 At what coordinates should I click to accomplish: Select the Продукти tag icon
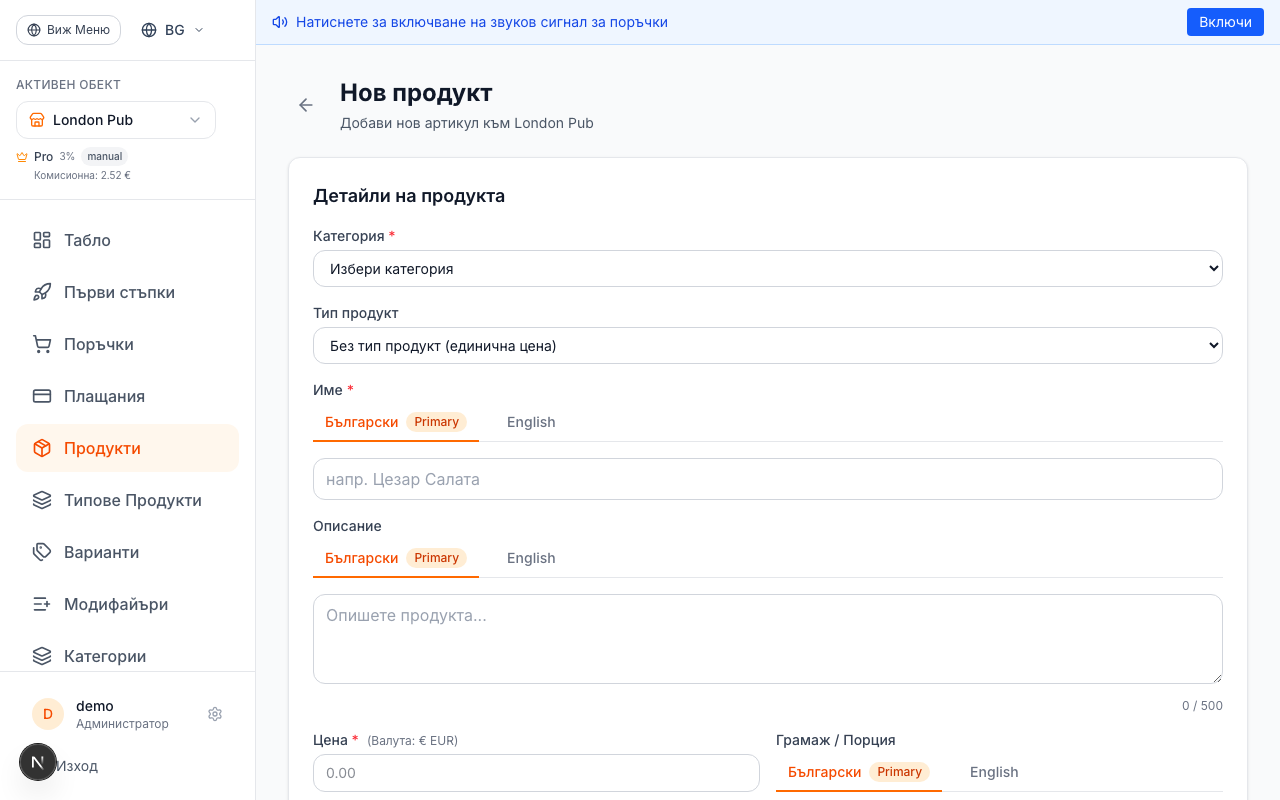41,448
